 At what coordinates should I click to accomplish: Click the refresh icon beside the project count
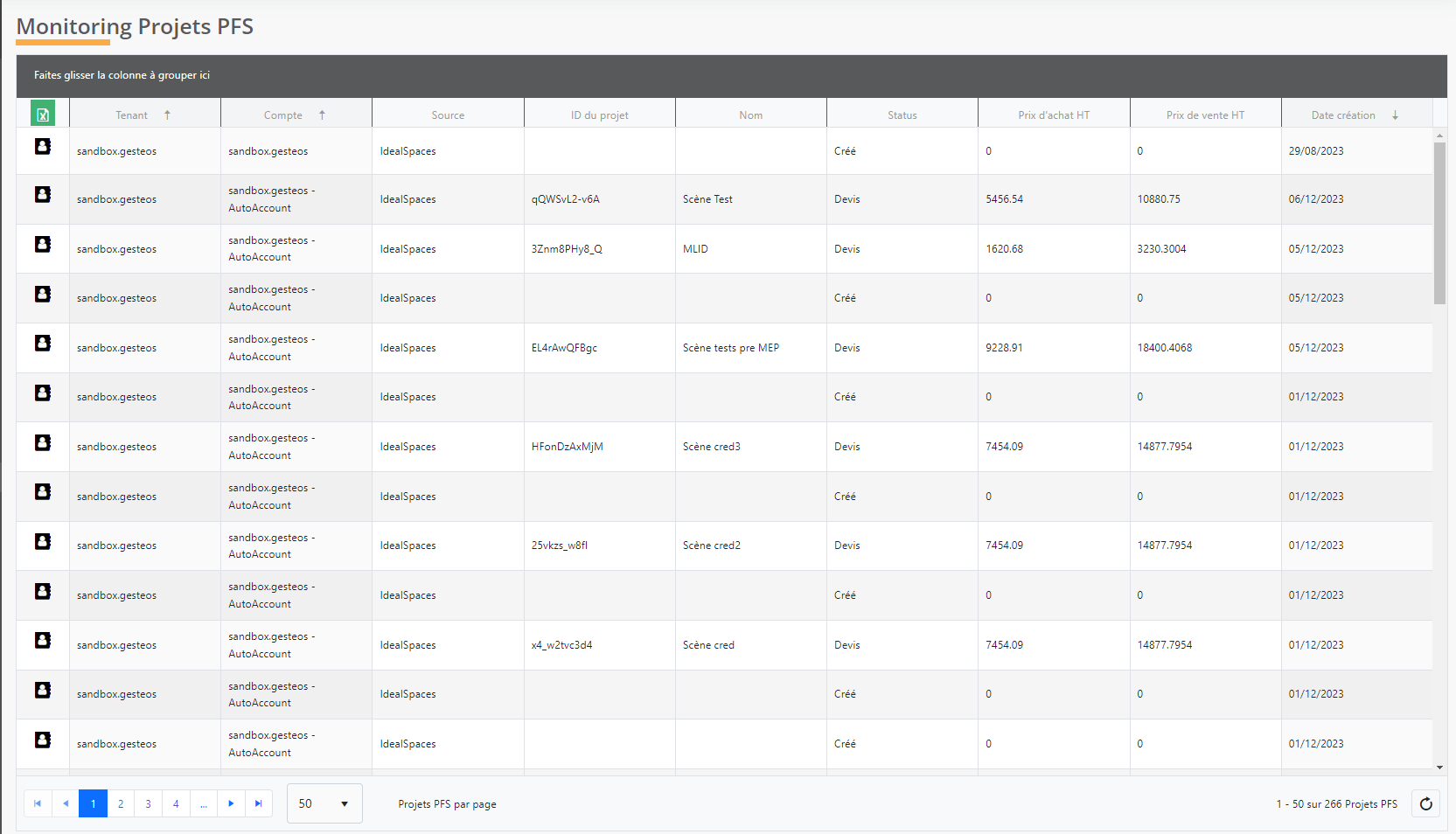[1425, 804]
